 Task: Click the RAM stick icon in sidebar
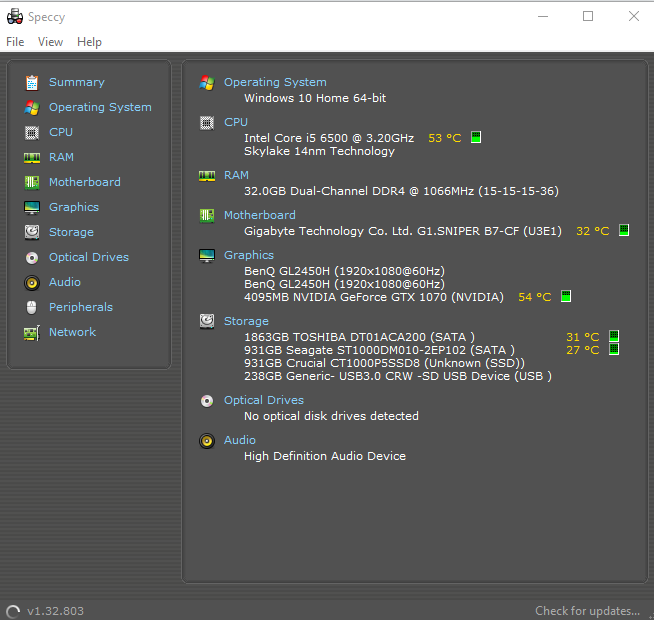(x=32, y=158)
